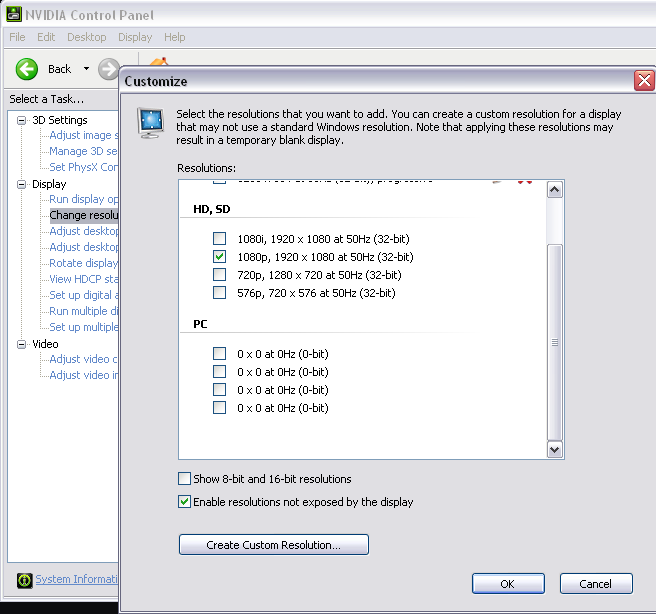Click the grey Forward arrow icon
656x614 pixels.
click(x=108, y=69)
